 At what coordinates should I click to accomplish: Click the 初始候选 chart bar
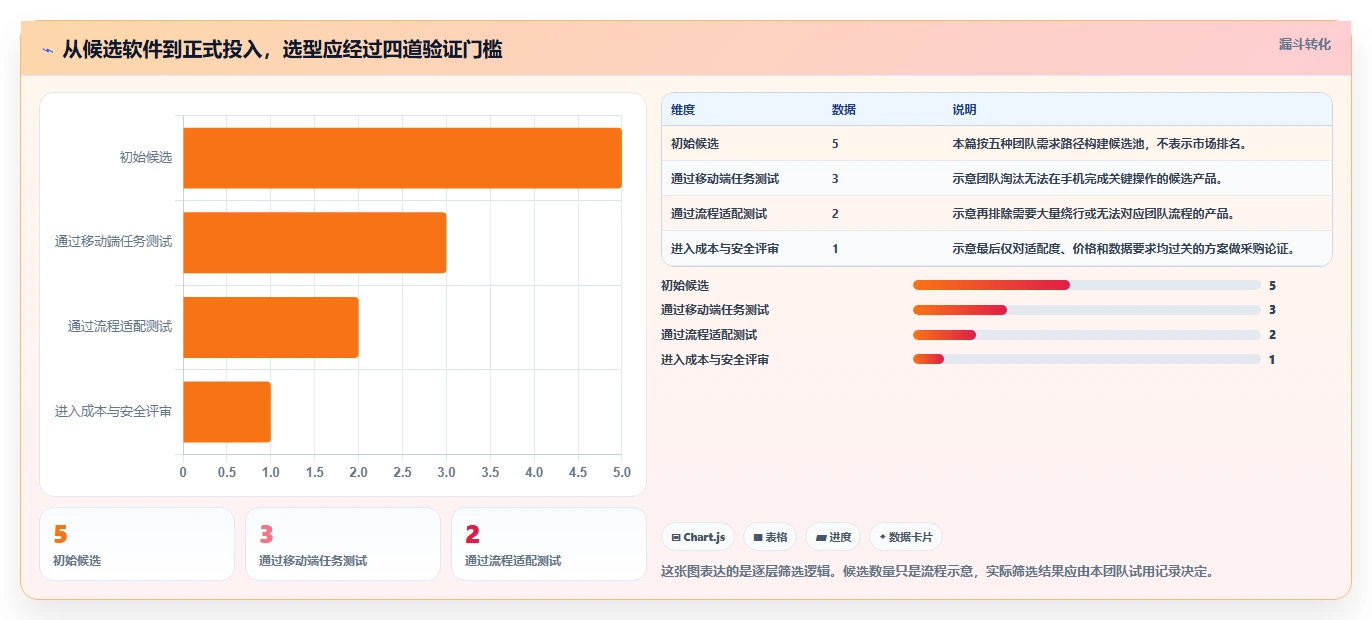click(x=402, y=158)
